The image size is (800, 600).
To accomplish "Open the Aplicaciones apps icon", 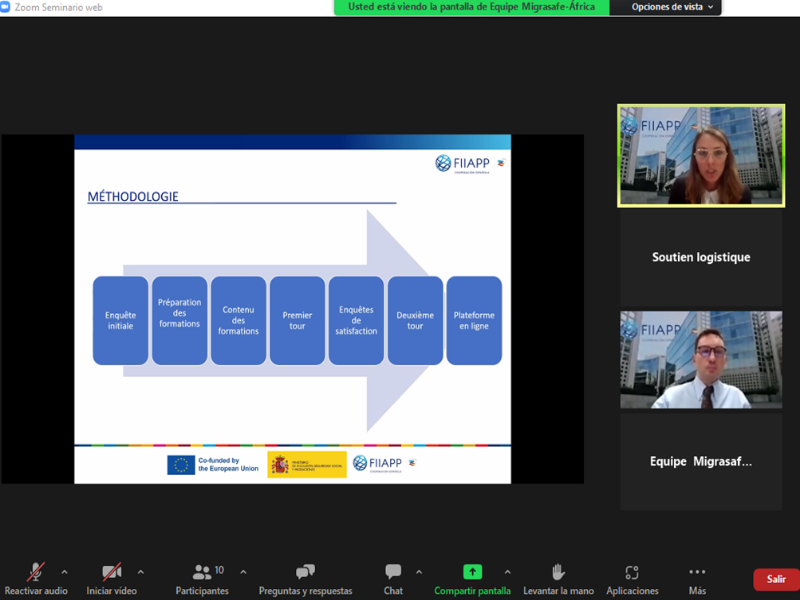I will [631, 573].
